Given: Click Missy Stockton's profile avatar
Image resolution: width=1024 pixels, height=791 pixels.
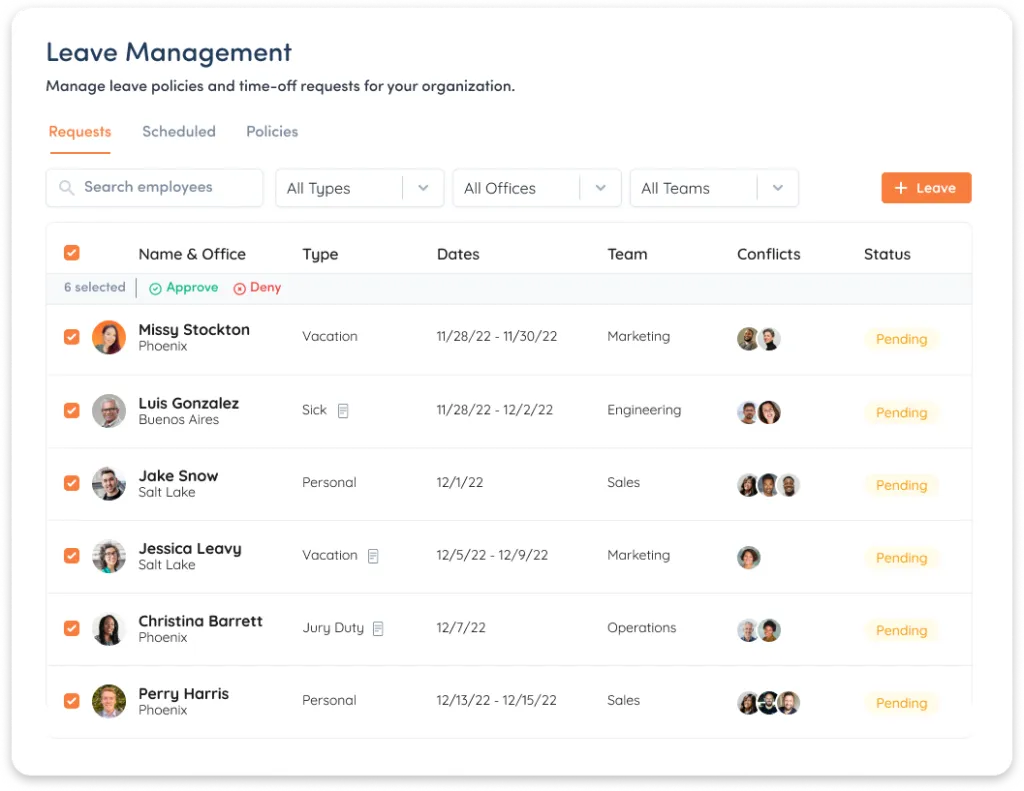Looking at the screenshot, I should [x=108, y=337].
